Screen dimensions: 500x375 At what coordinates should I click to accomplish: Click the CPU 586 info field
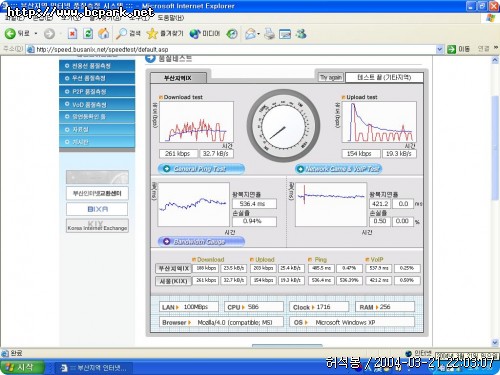(254, 307)
